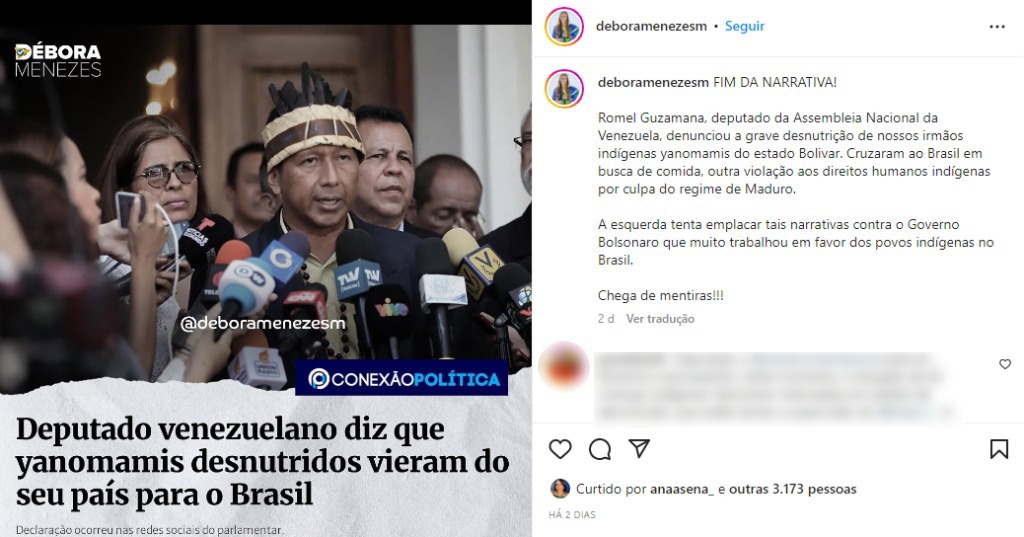Follow deboramenezesm via Seguir link
1024x537 pixels.
tap(744, 26)
